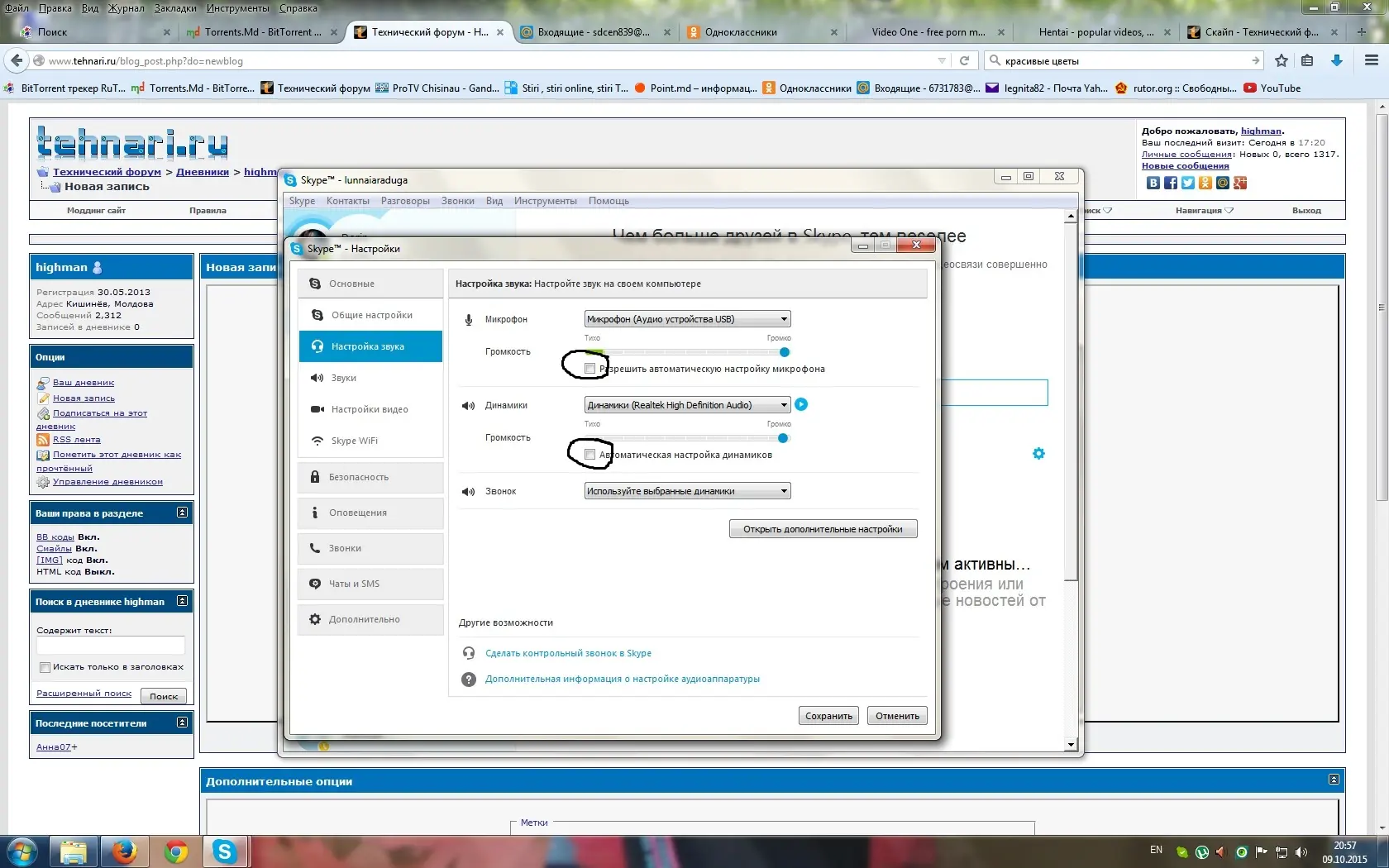Viewport: 1389px width, 868px height.
Task: Select the Skype WiFi settings entry
Action: point(370,441)
